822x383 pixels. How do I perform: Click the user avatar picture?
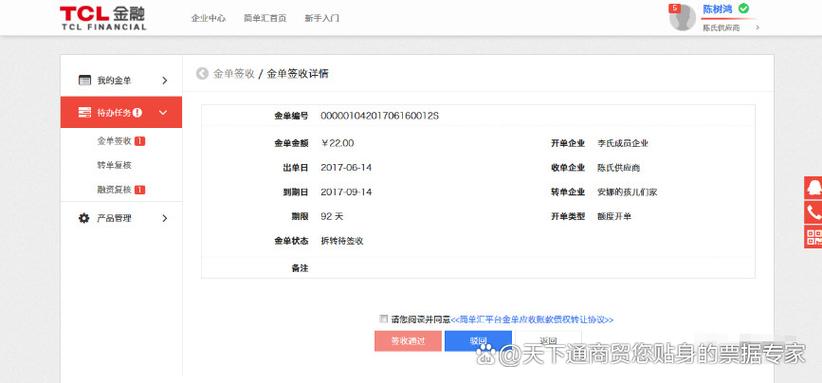[682, 18]
